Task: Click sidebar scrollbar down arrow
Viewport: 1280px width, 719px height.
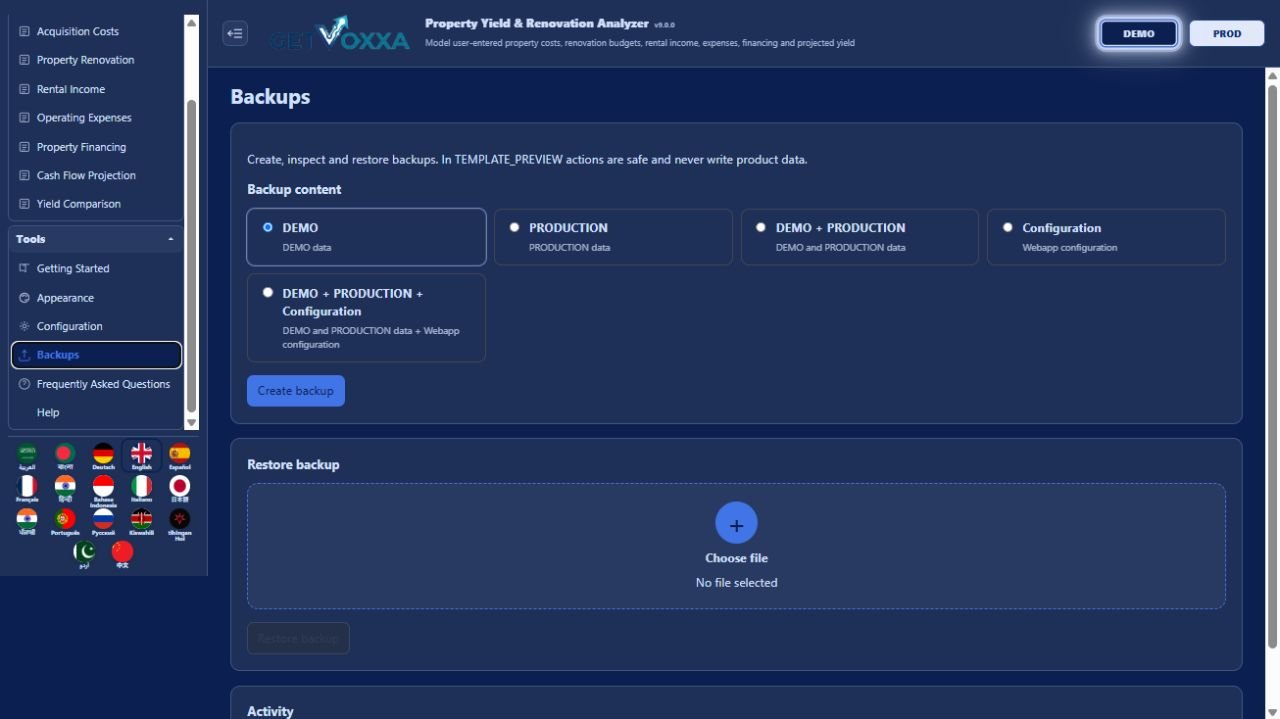Action: click(192, 423)
